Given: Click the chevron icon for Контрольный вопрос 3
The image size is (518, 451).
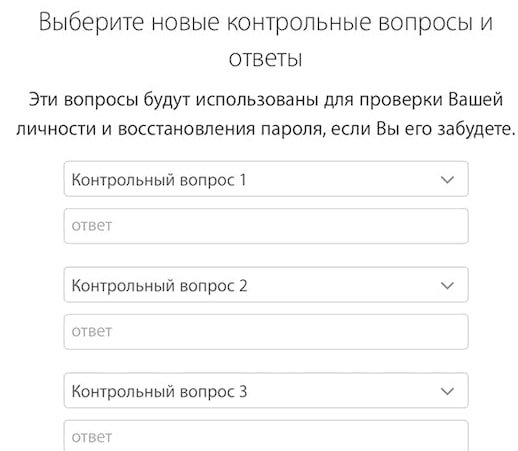Looking at the screenshot, I should coord(447,391).
